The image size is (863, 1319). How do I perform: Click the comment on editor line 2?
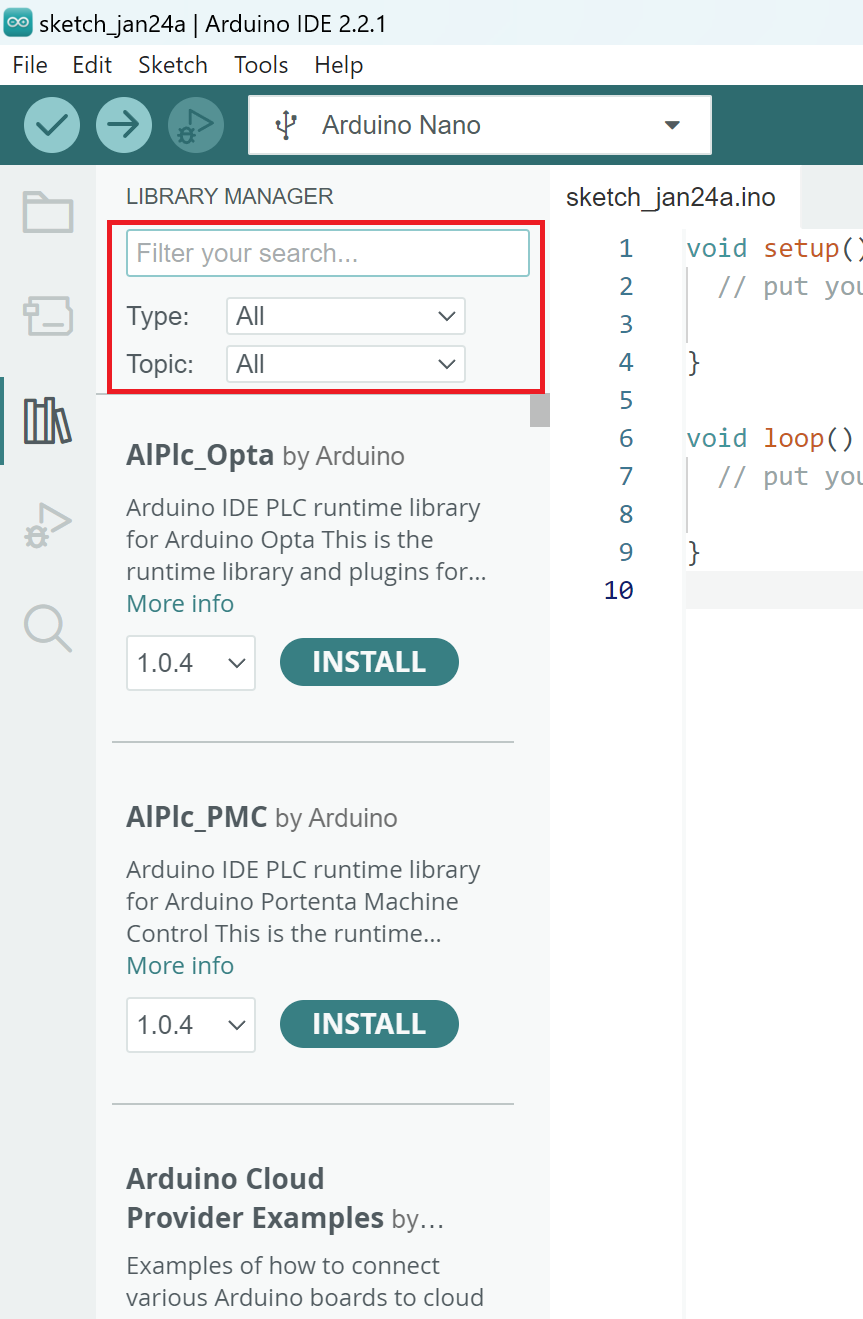[x=790, y=287]
